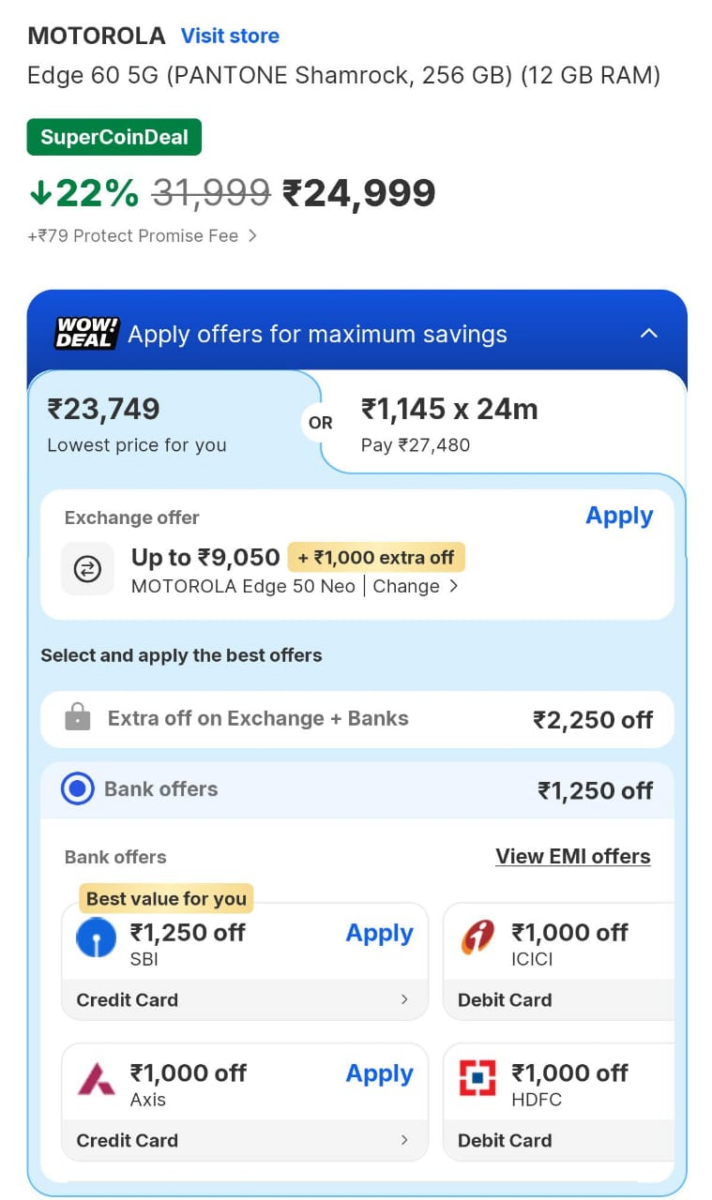Collapse the Apply offers panel via chevron
This screenshot has width=712, height=1200.
pyautogui.click(x=649, y=333)
